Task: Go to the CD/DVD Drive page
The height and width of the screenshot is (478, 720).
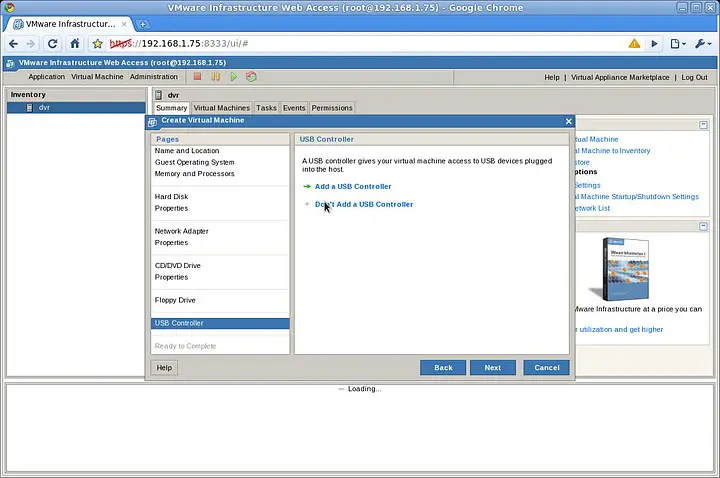Action: [x=178, y=265]
